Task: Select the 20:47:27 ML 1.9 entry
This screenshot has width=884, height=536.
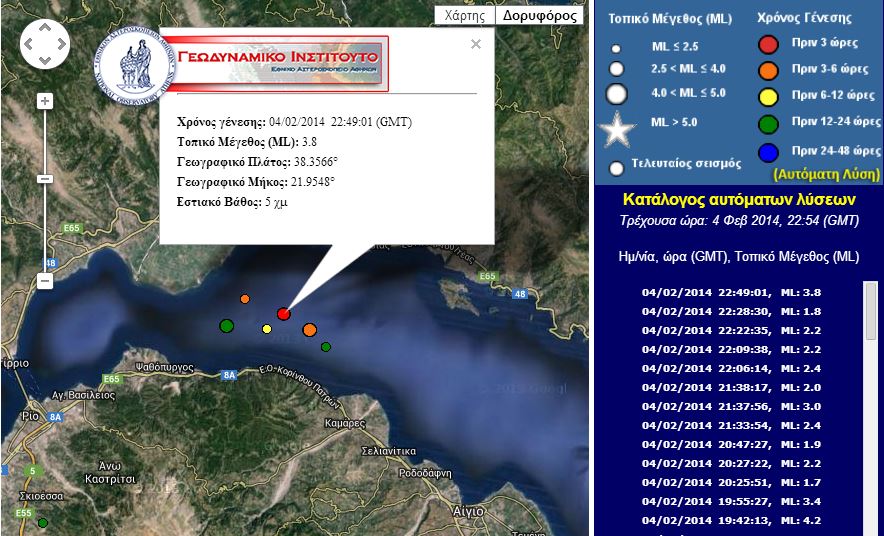Action: coord(731,445)
